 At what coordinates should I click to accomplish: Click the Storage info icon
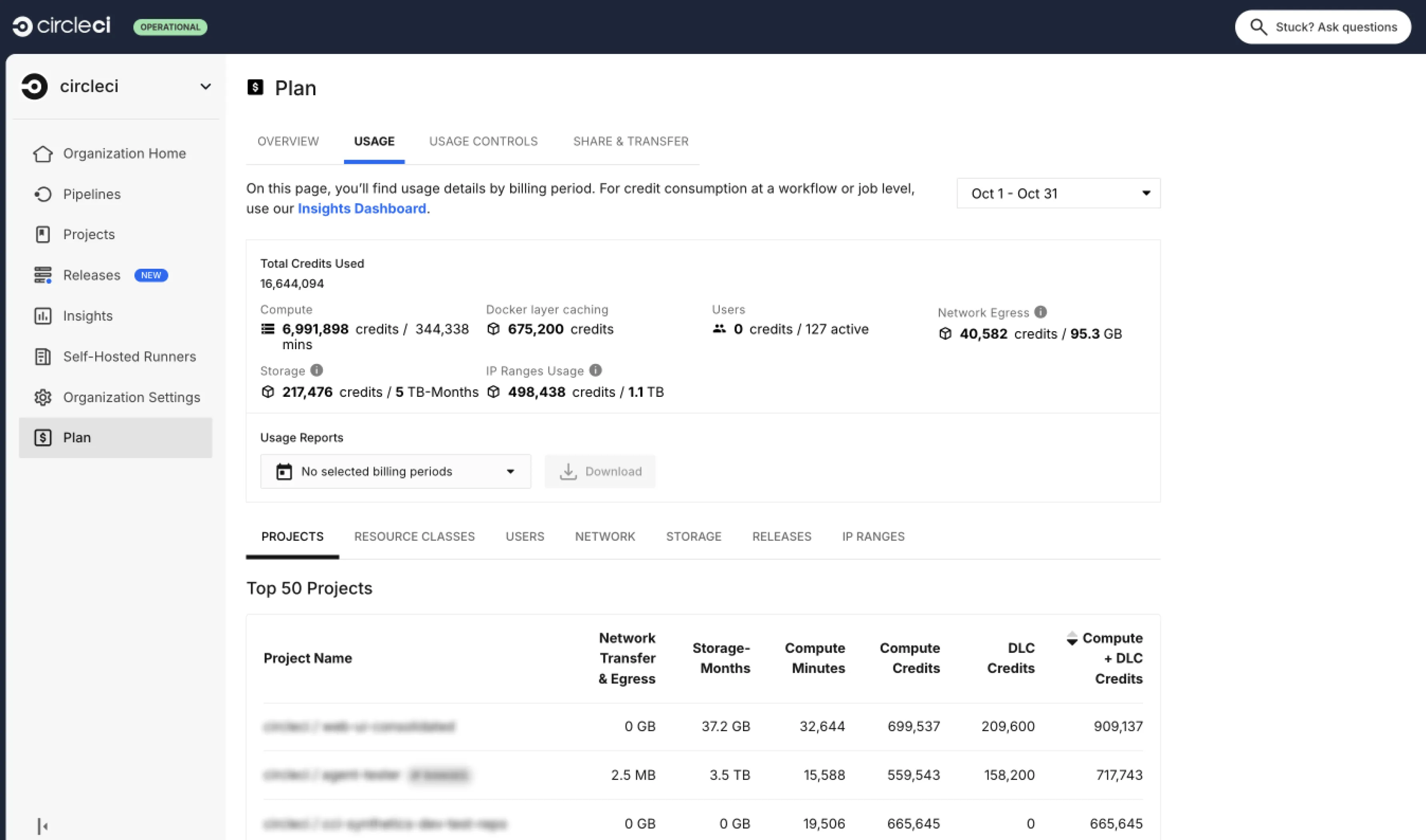316,370
